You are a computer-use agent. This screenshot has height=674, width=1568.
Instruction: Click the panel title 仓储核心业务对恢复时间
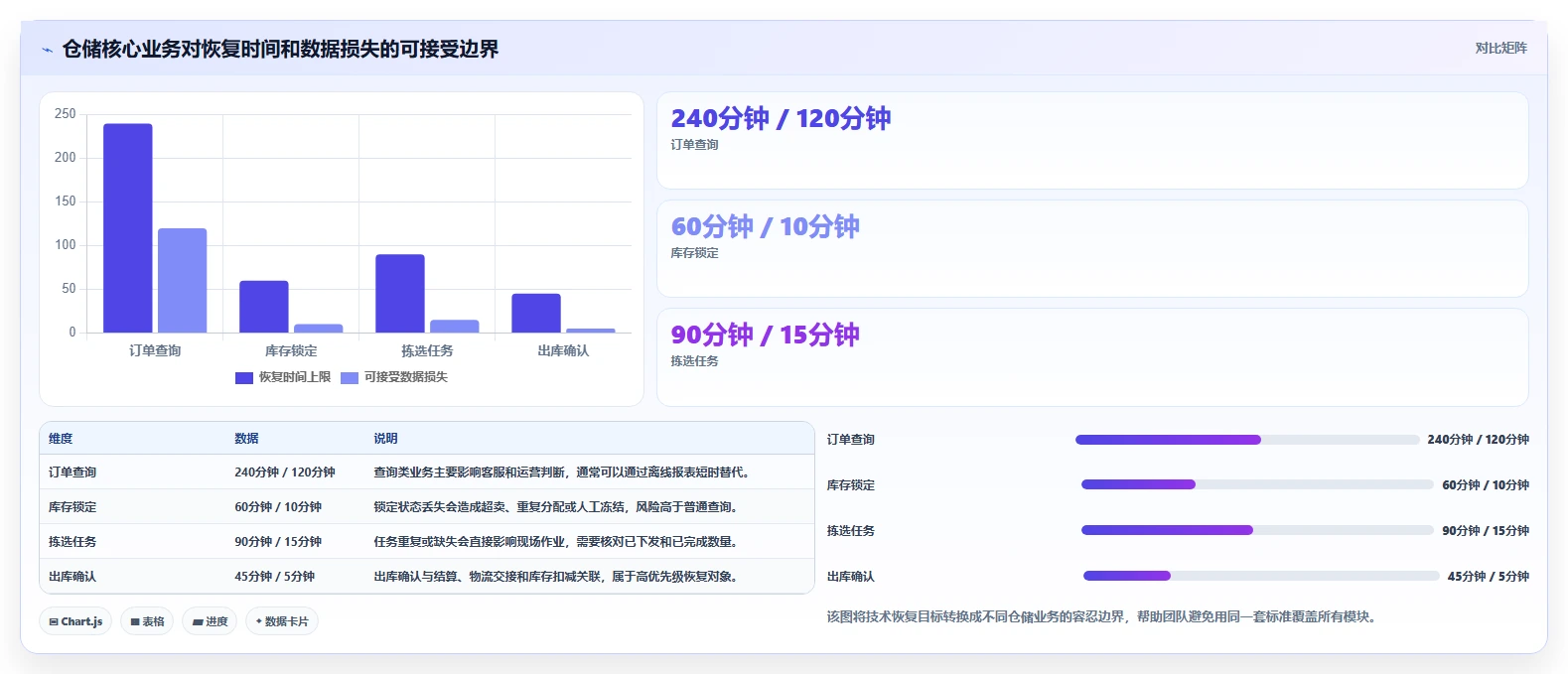click(x=280, y=49)
